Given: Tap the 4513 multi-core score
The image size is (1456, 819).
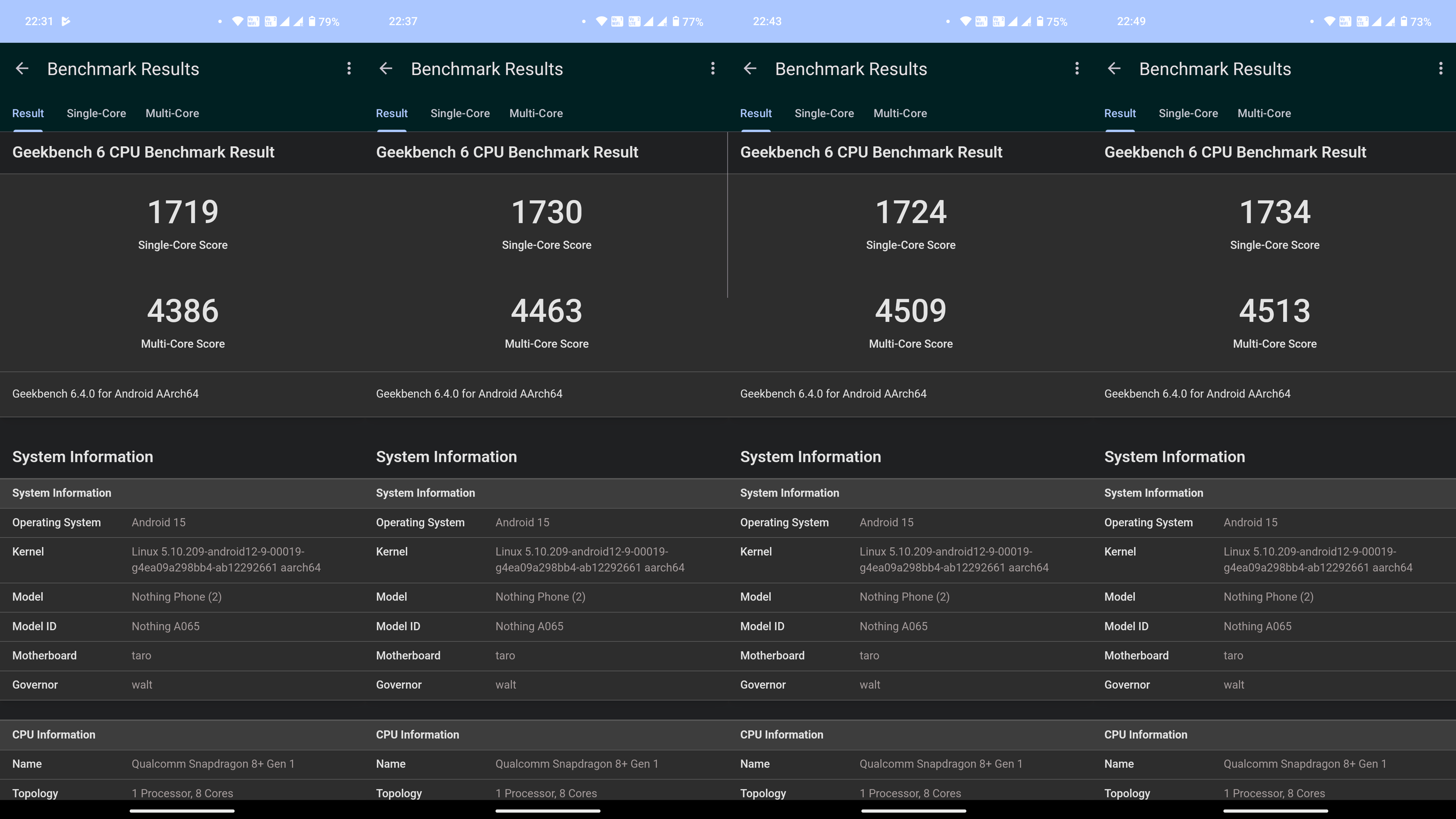Looking at the screenshot, I should coord(1275,311).
